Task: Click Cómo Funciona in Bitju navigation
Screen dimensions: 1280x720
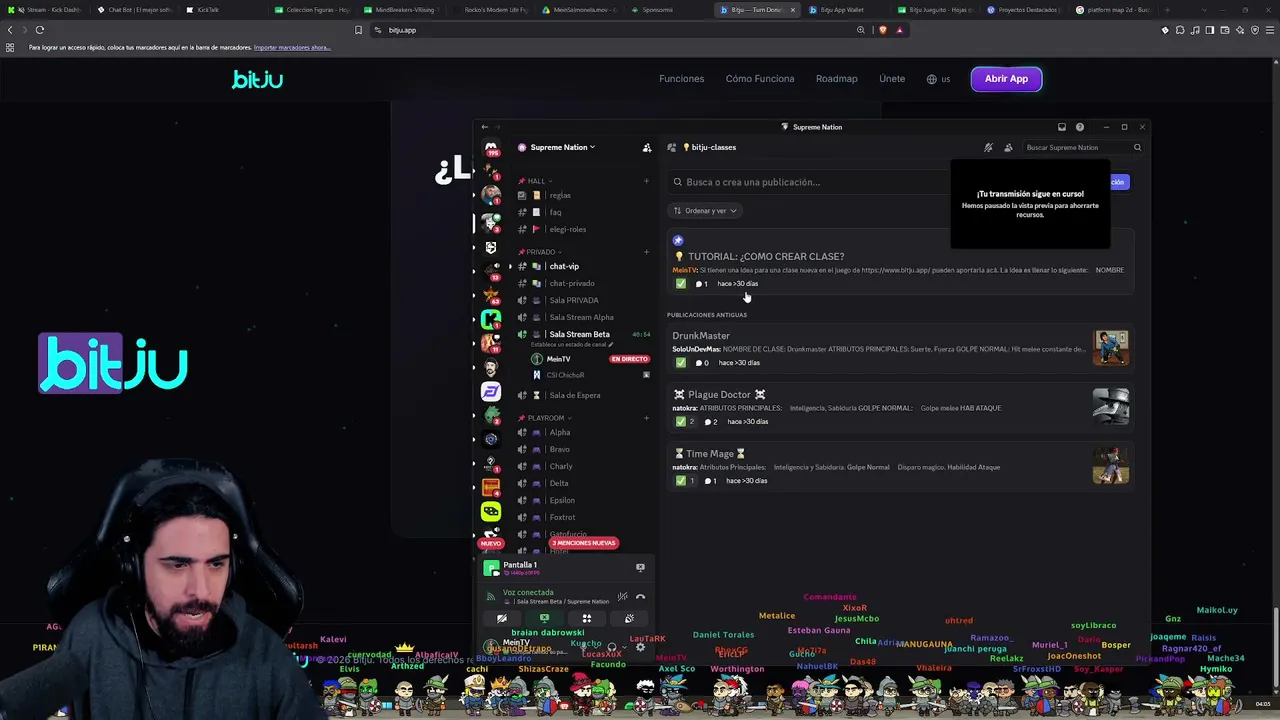Action: [760, 79]
